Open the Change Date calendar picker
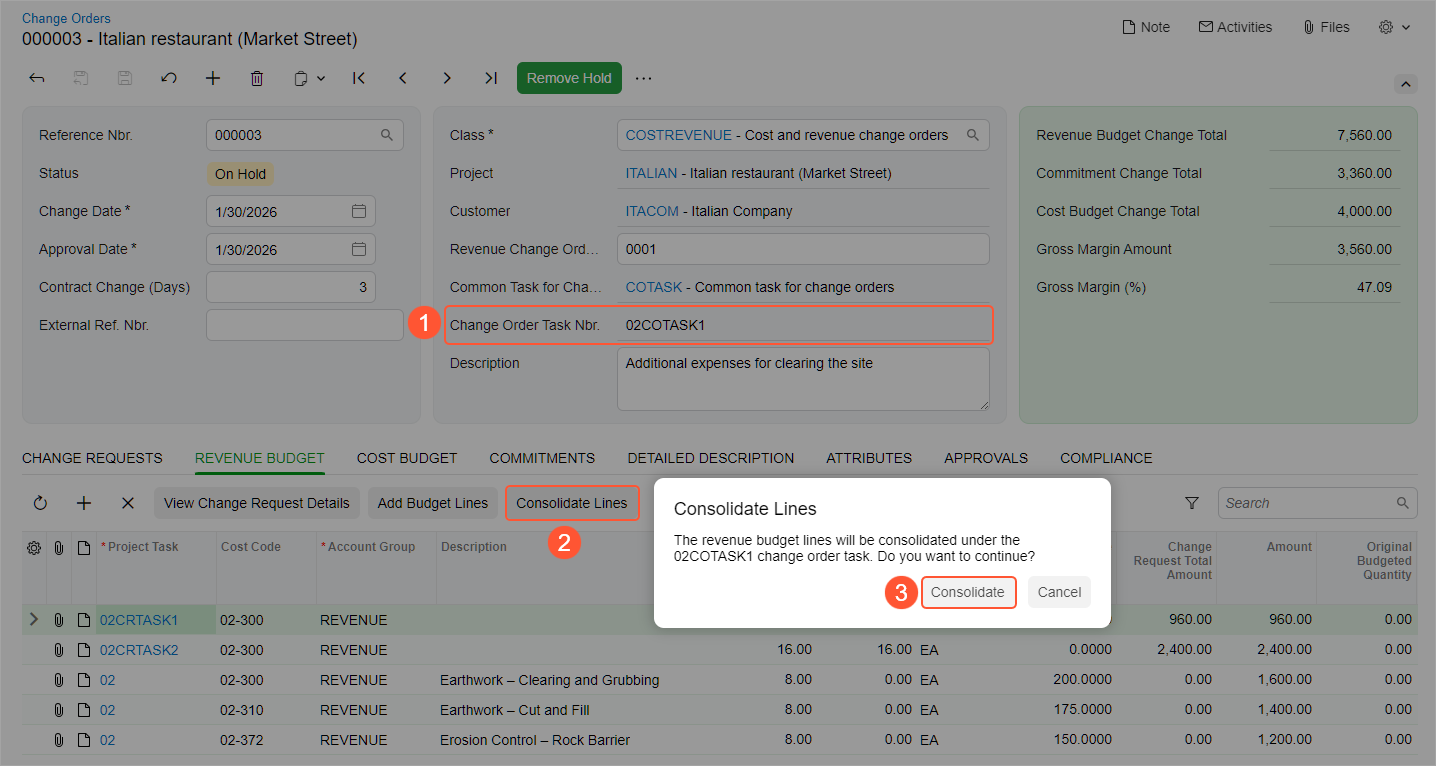 (359, 211)
